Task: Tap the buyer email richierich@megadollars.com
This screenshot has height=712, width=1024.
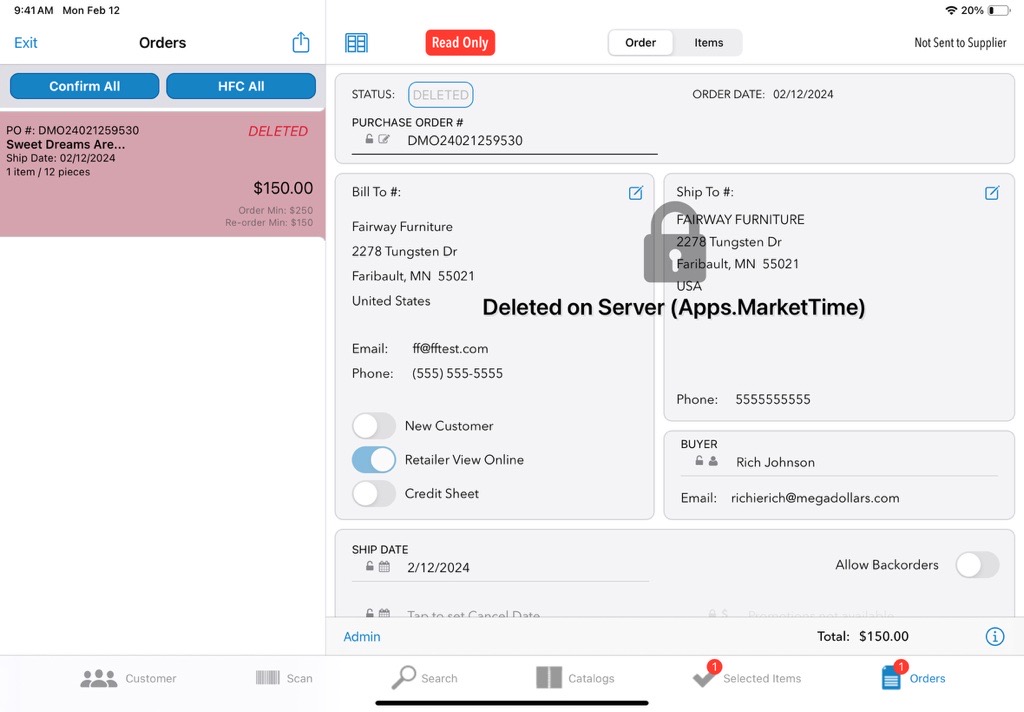Action: [815, 498]
